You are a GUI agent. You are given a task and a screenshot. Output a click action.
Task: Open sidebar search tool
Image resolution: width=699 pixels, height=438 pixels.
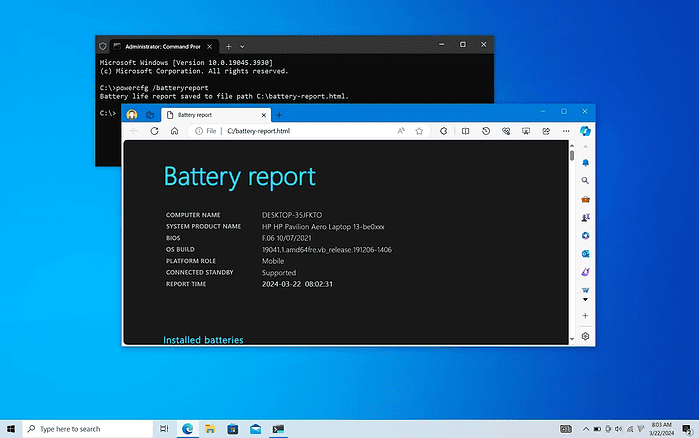point(585,180)
